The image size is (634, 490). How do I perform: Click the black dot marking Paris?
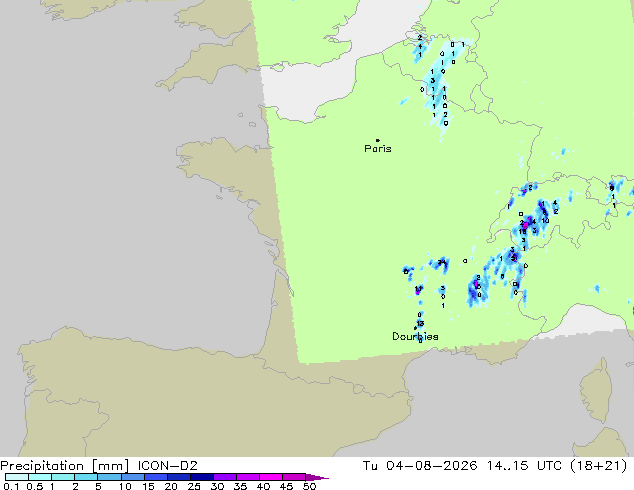[378, 140]
